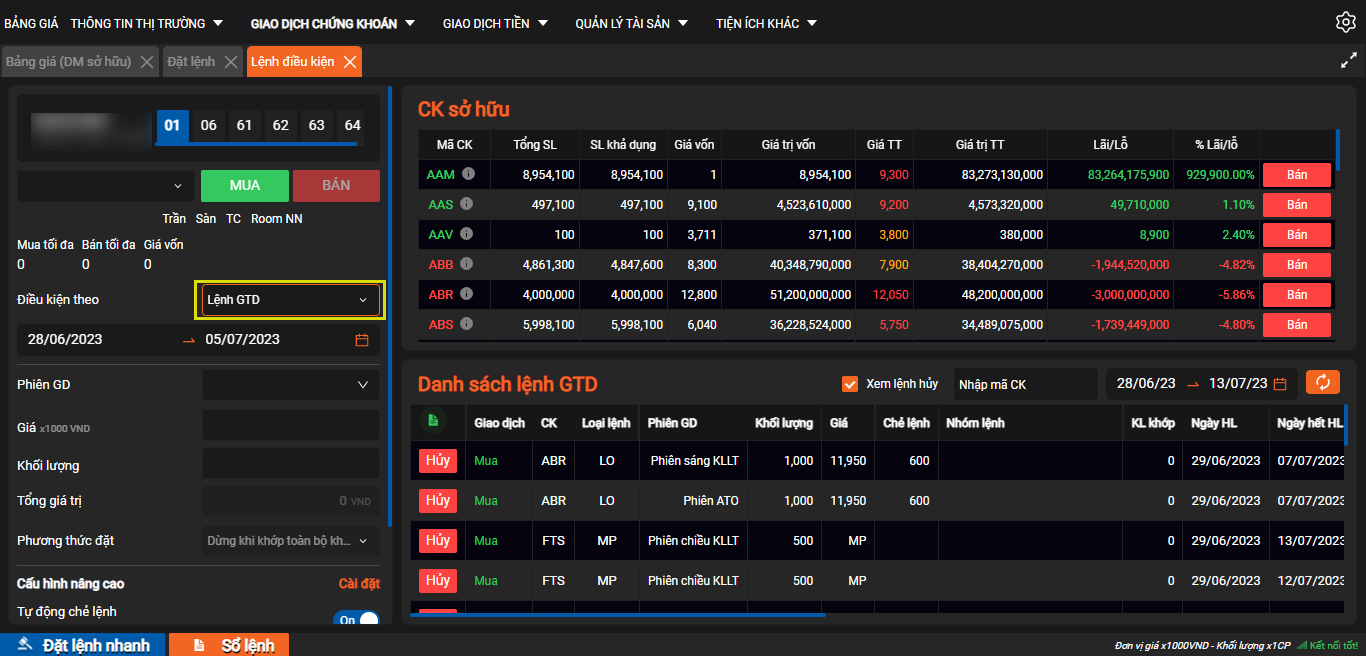Open the Giao dịch tiền menu

495,23
